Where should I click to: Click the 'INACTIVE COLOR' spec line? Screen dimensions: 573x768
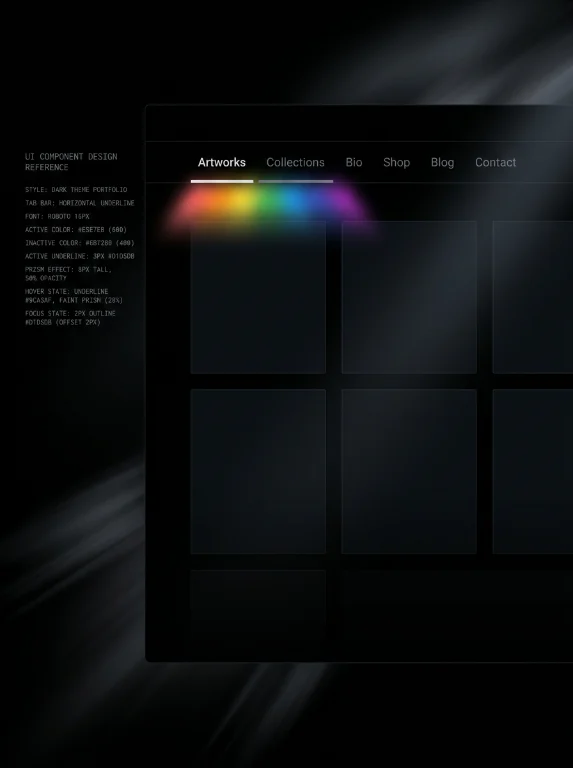click(79, 242)
